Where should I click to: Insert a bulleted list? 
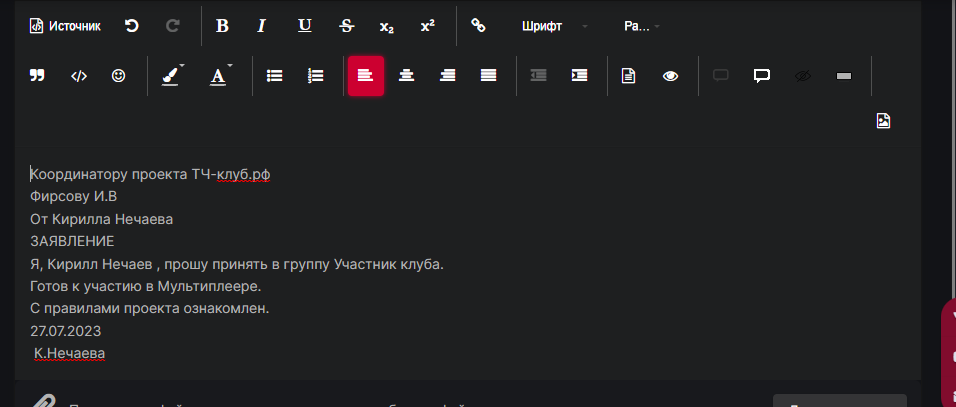pyautogui.click(x=274, y=75)
